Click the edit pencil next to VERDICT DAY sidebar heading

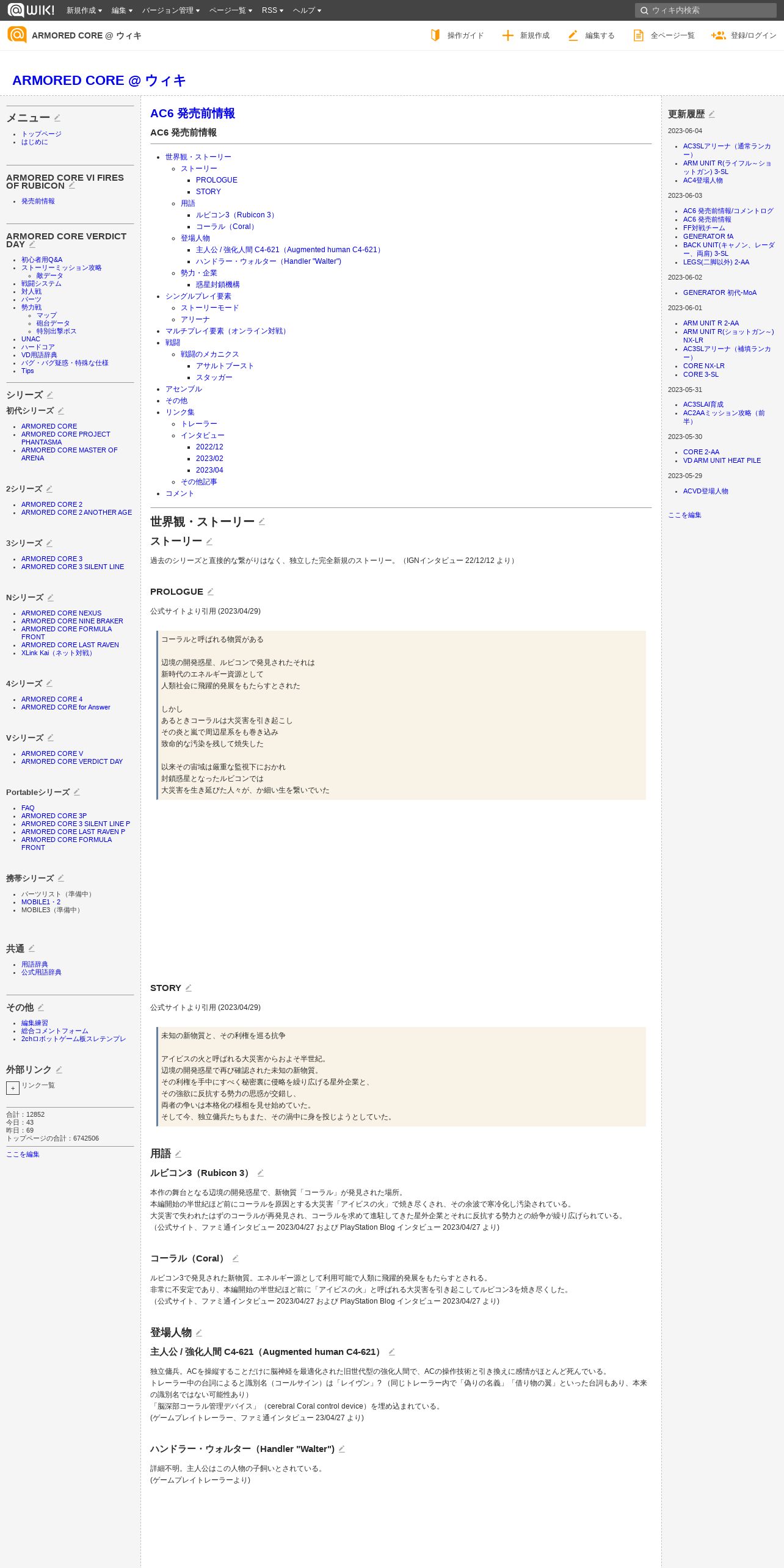click(32, 244)
